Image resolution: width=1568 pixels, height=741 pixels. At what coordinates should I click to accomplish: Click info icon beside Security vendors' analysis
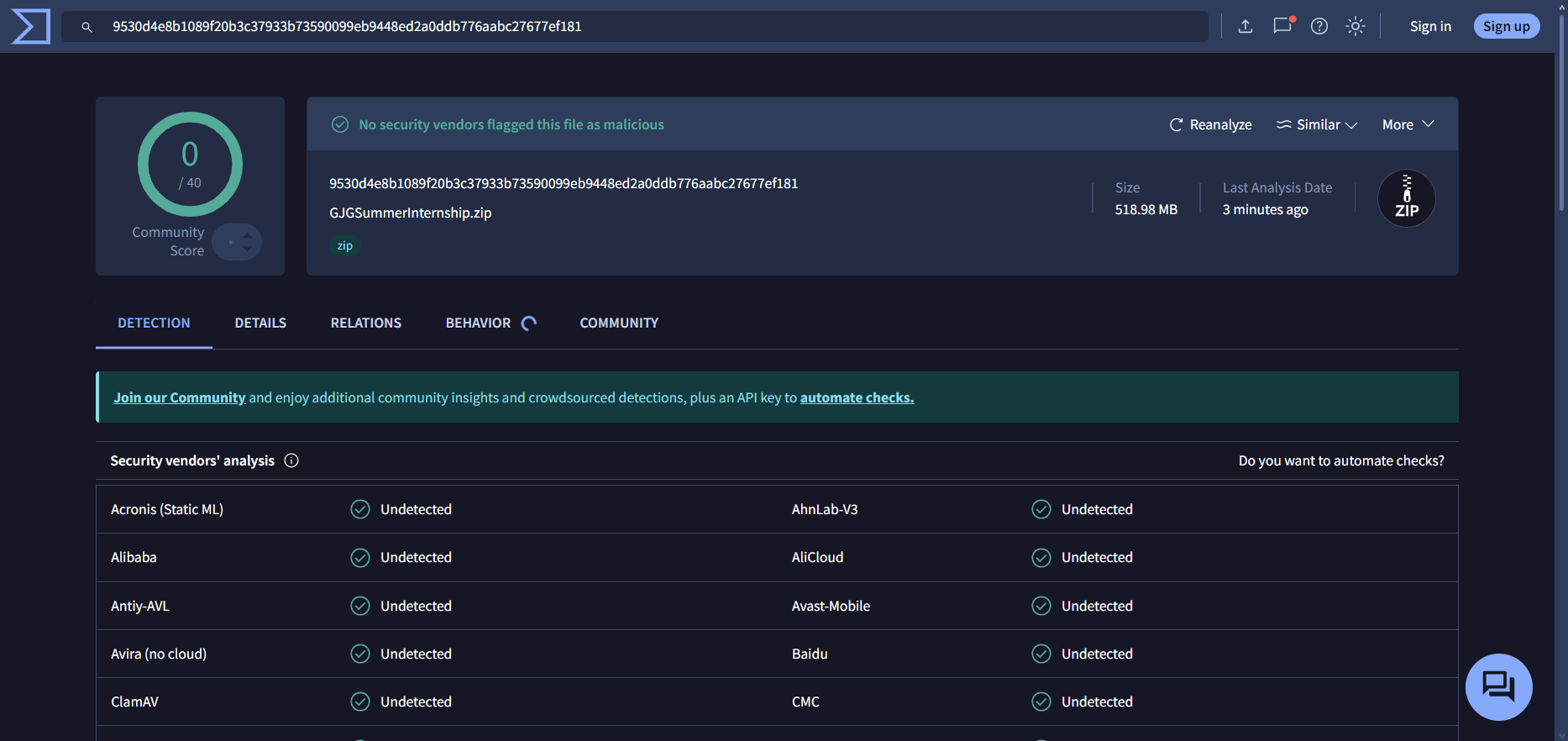(291, 460)
